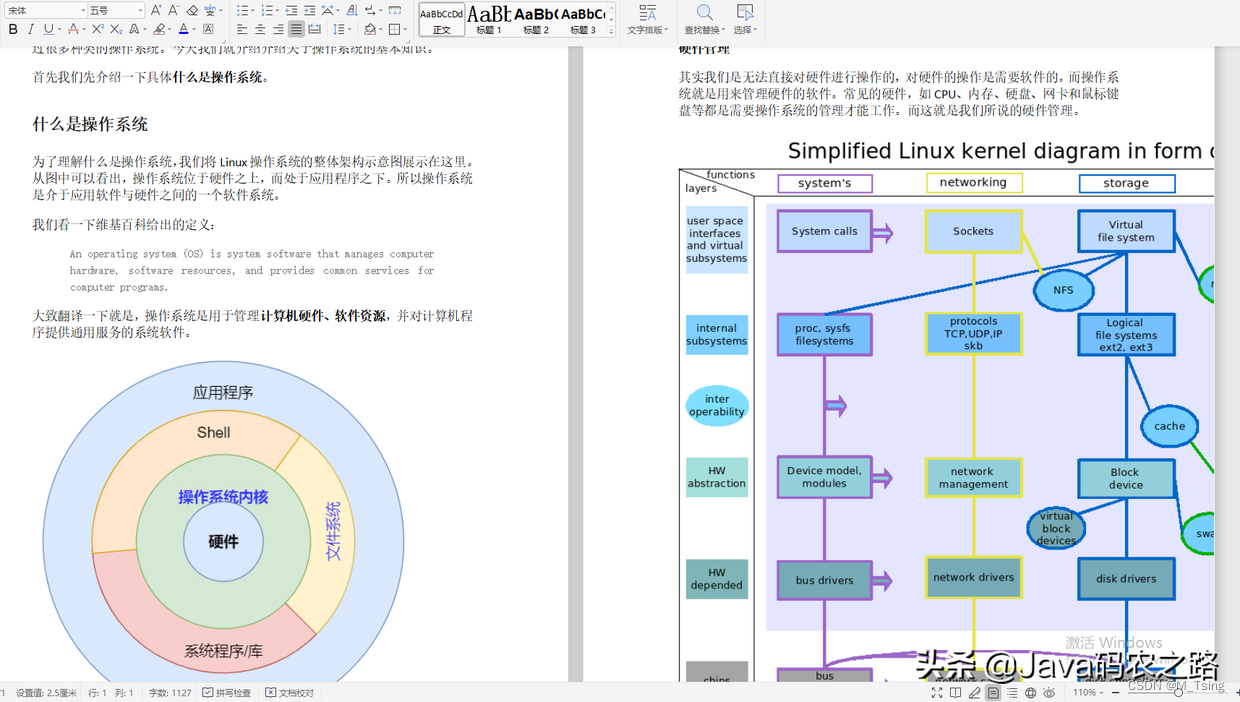
Task: Expand bullet list style arrow
Action: pyautogui.click(x=253, y=10)
